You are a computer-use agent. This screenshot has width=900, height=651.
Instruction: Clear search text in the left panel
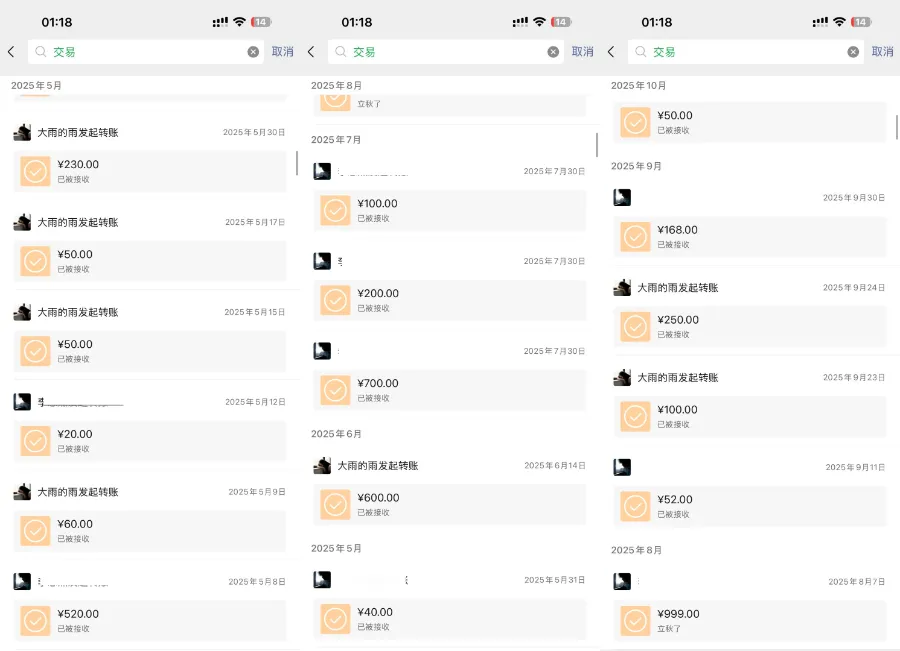point(253,52)
